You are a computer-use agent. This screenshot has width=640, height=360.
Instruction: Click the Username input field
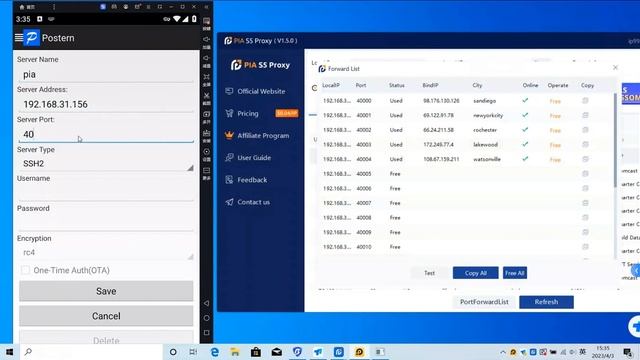click(x=106, y=193)
